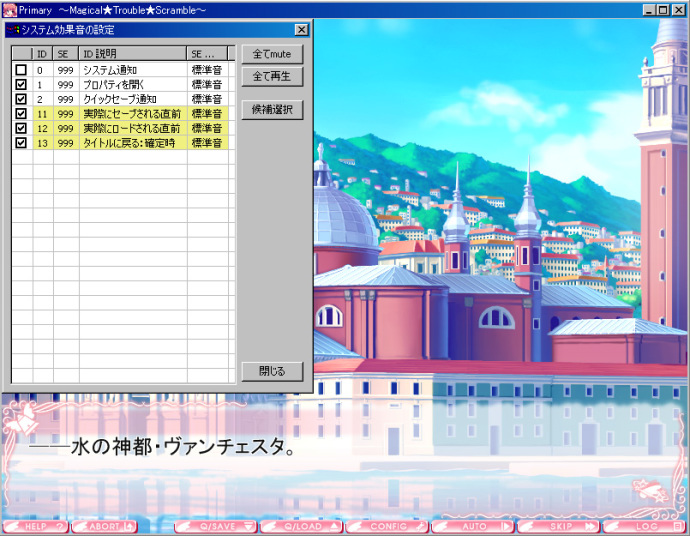Select the 実際にロードされる直前 description cell
Viewport: 690px width, 536px height.
pos(133,128)
